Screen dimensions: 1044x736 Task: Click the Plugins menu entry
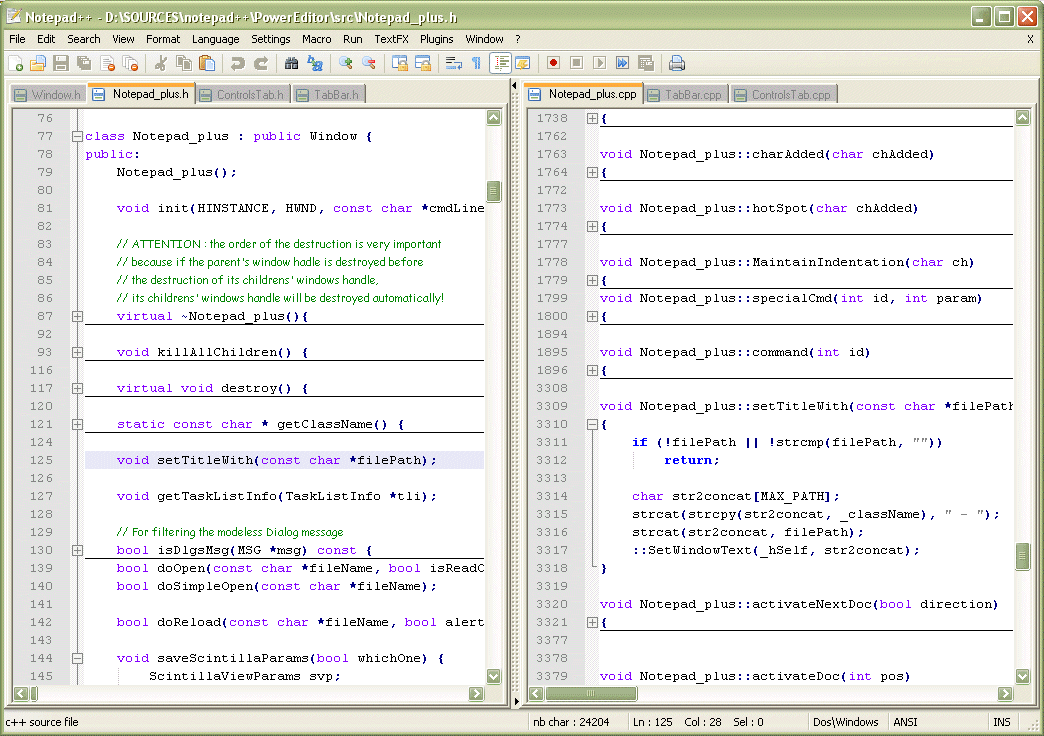point(437,39)
